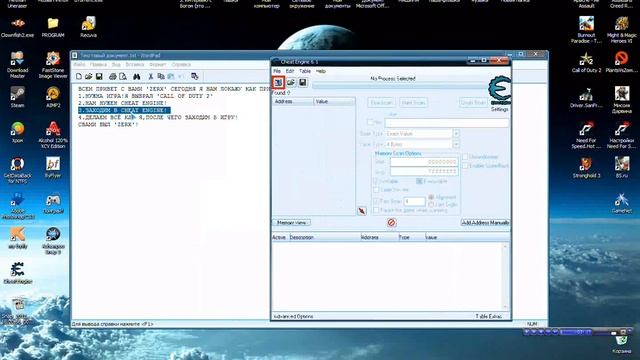The width and height of the screenshot is (640, 360).
Task: Select the Steam desktop shortcut
Action: 17,97
